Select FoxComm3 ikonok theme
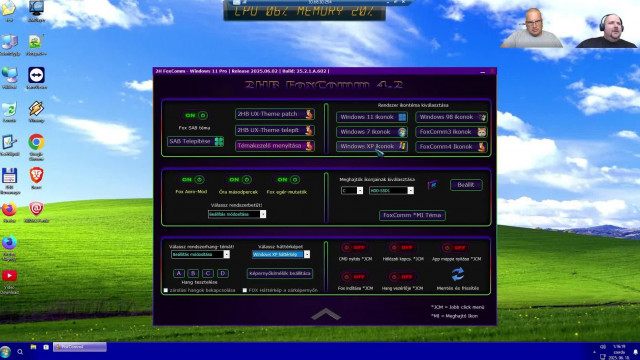 (x=451, y=132)
